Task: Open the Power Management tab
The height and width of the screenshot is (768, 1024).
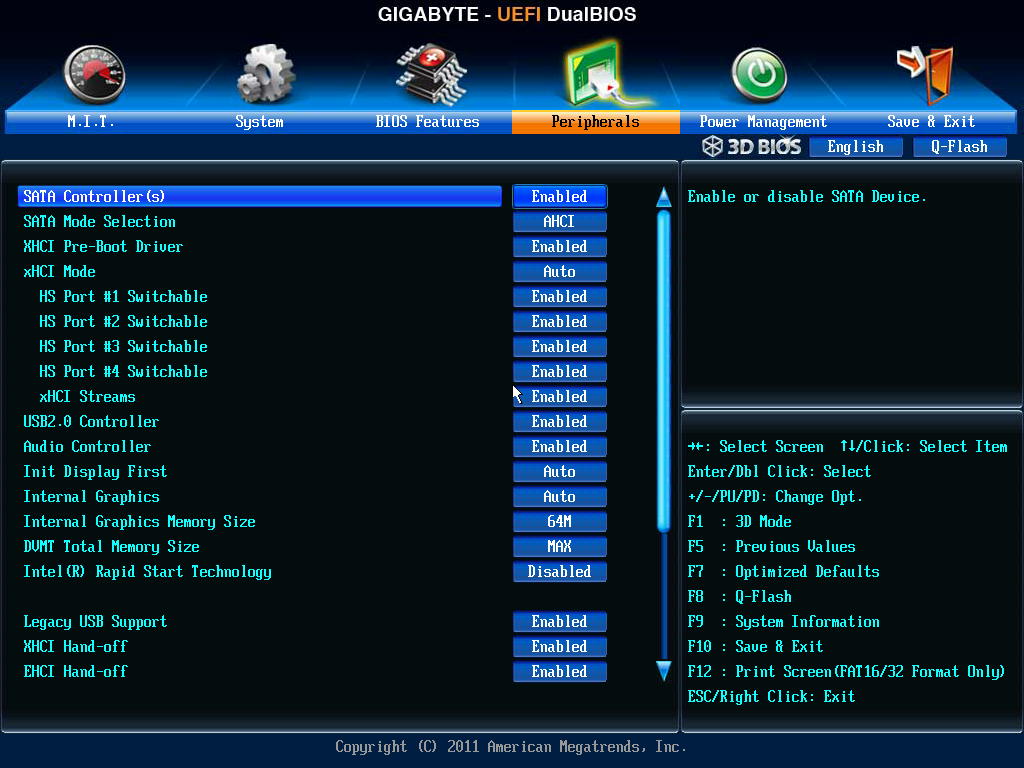Action: coord(763,121)
